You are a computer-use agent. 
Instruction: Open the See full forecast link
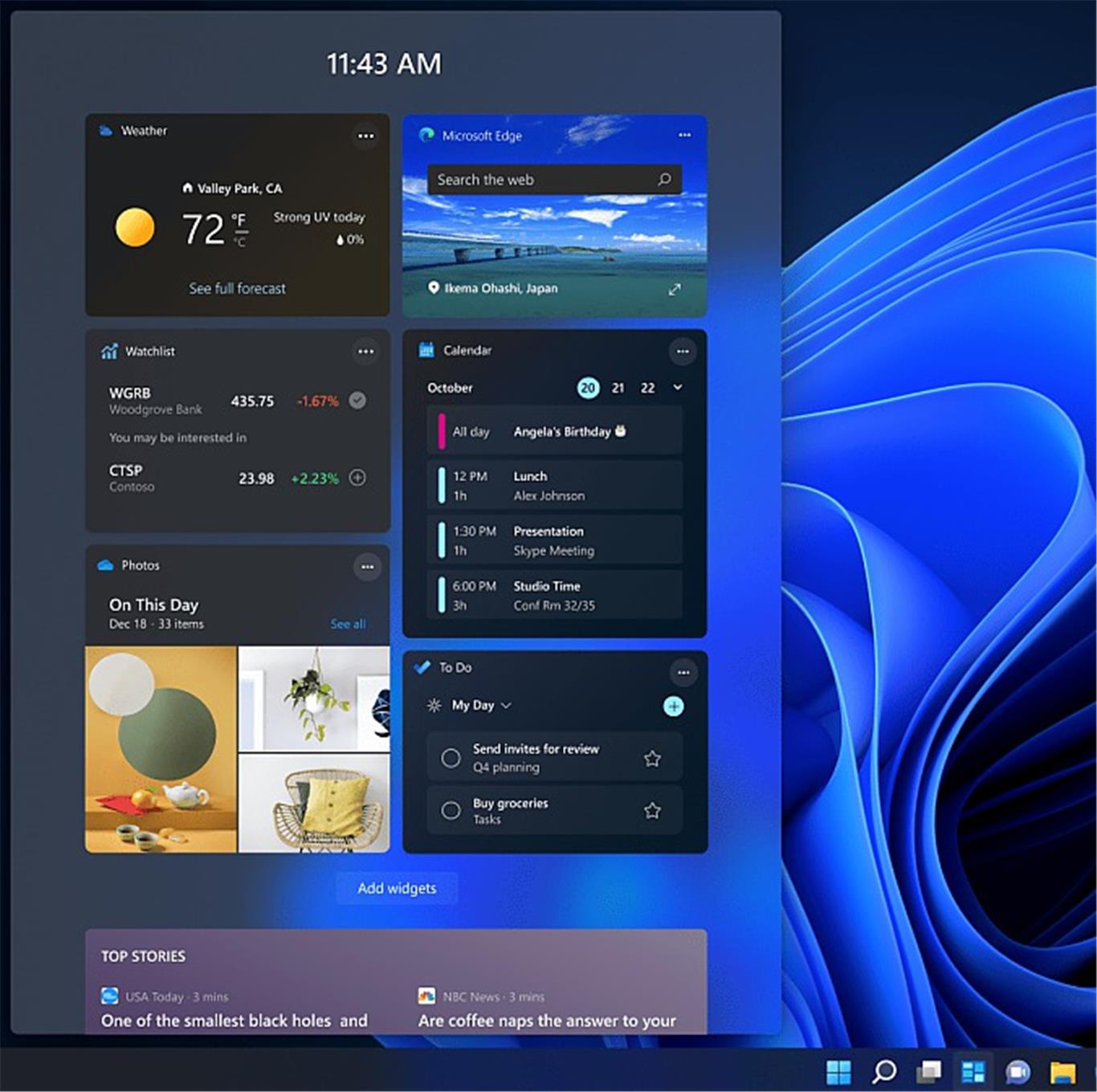(x=237, y=288)
